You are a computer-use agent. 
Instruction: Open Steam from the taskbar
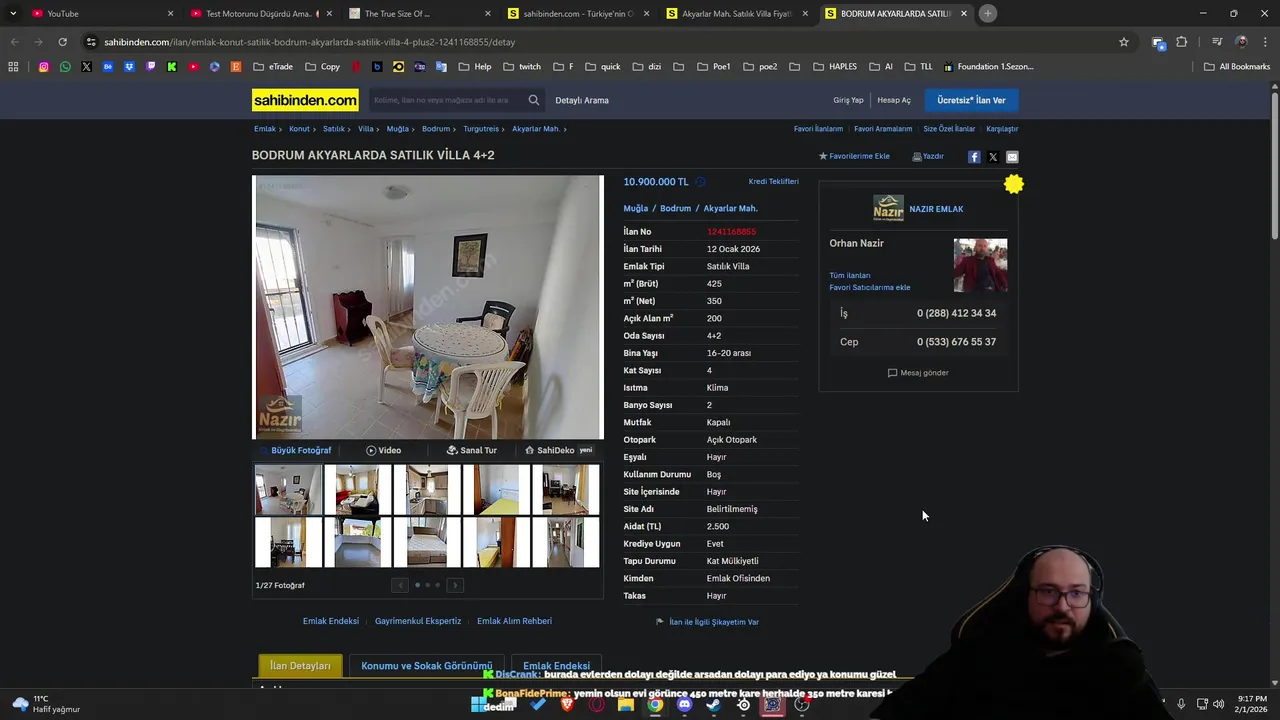coord(713,704)
